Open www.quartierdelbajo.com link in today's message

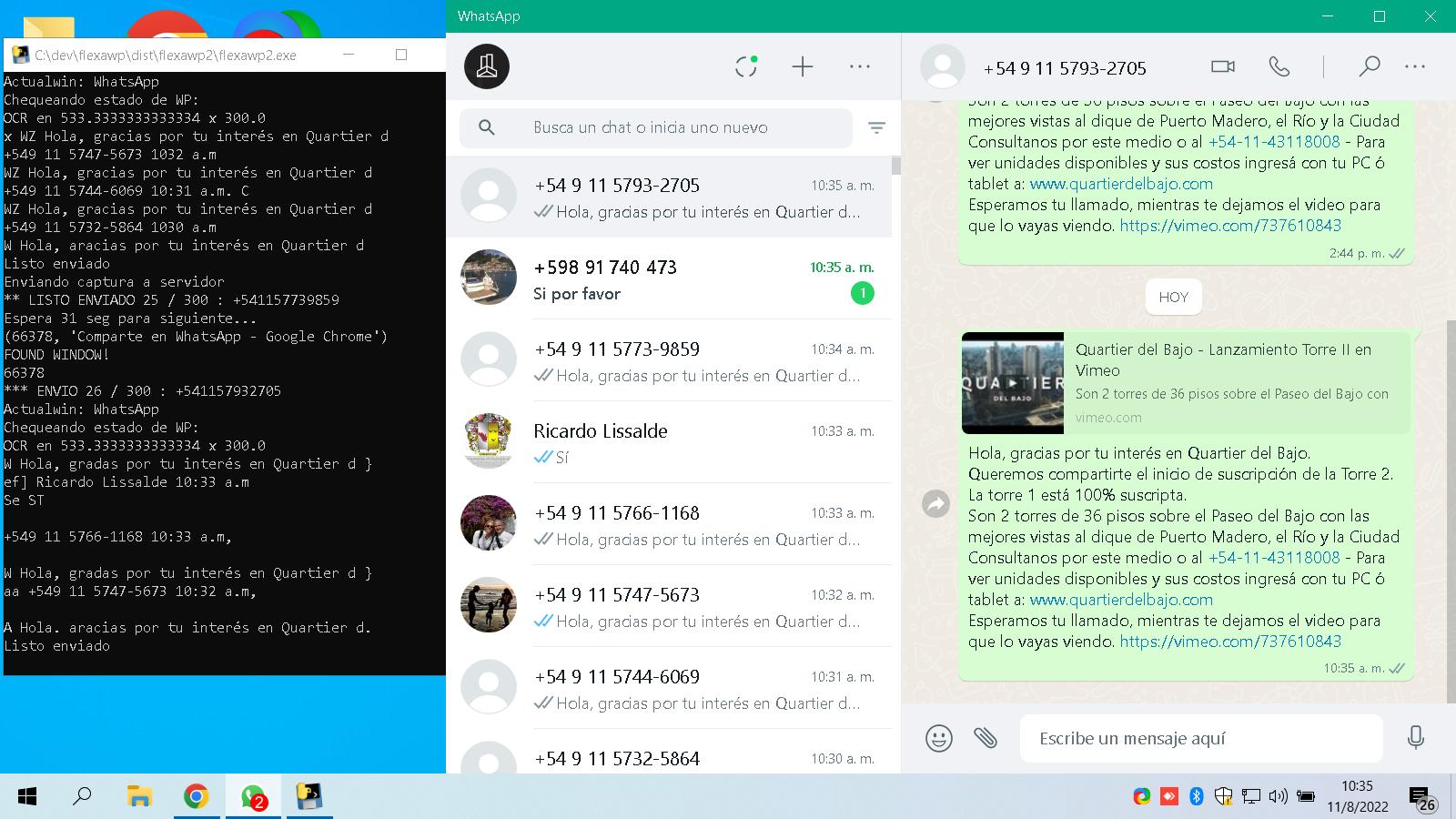tap(1121, 600)
